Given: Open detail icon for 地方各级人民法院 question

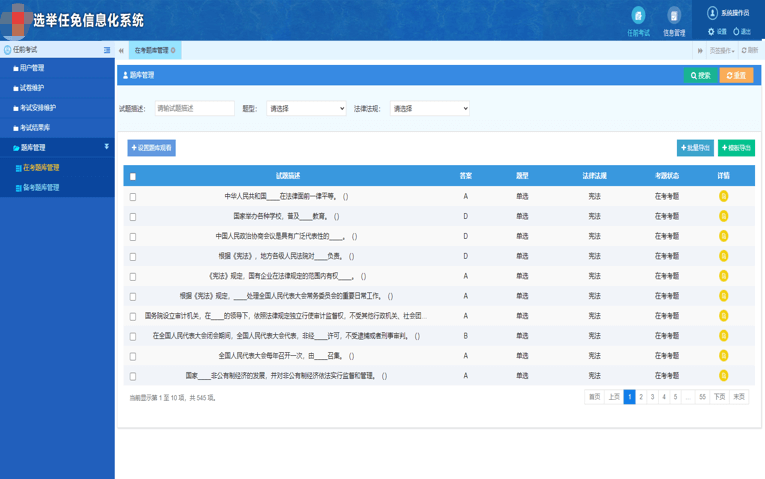Looking at the screenshot, I should (x=724, y=256).
